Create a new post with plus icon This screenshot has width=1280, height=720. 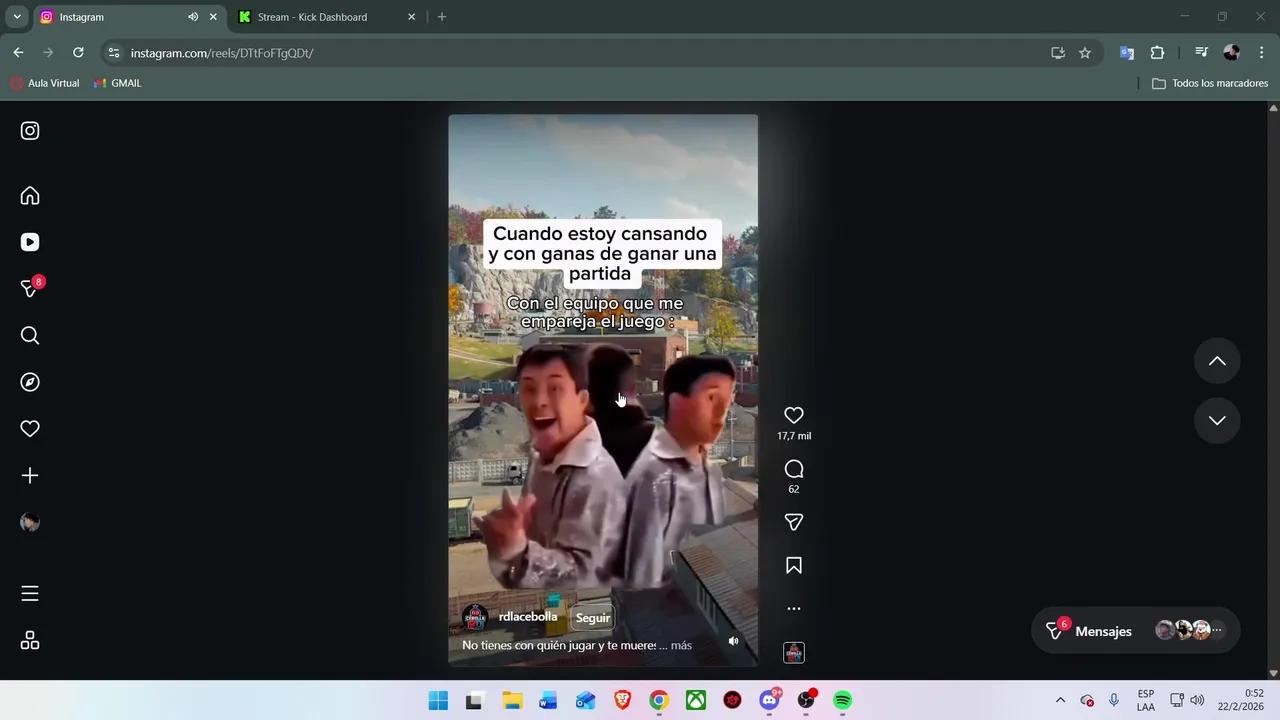pyautogui.click(x=30, y=476)
